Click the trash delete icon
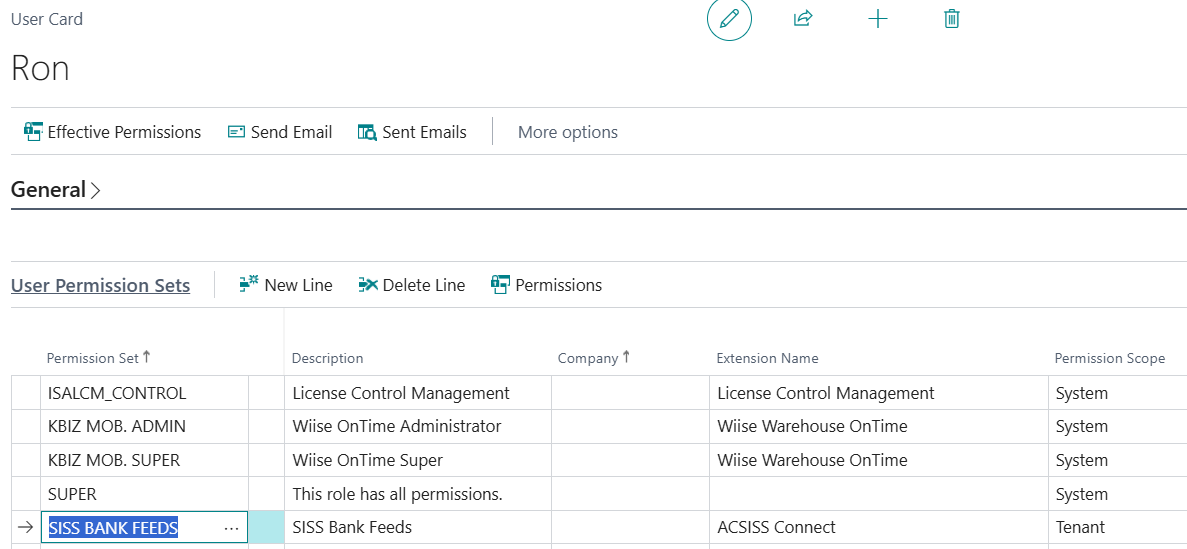Image resolution: width=1187 pixels, height=549 pixels. click(951, 19)
